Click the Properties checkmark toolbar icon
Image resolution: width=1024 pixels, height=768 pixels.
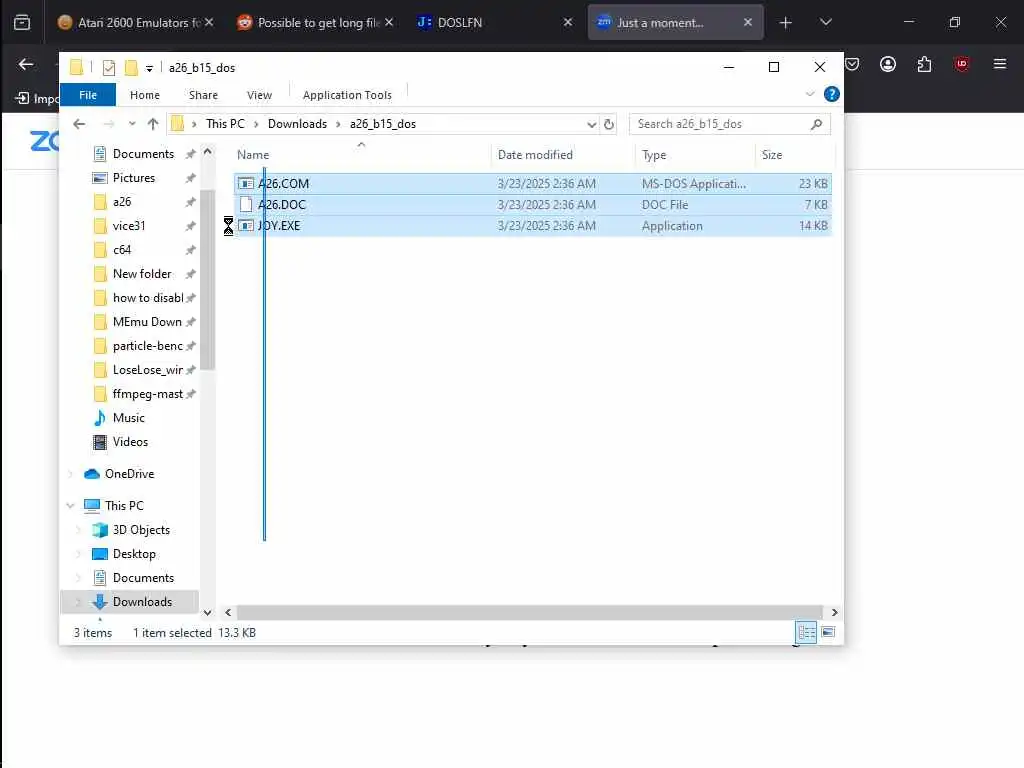click(109, 68)
